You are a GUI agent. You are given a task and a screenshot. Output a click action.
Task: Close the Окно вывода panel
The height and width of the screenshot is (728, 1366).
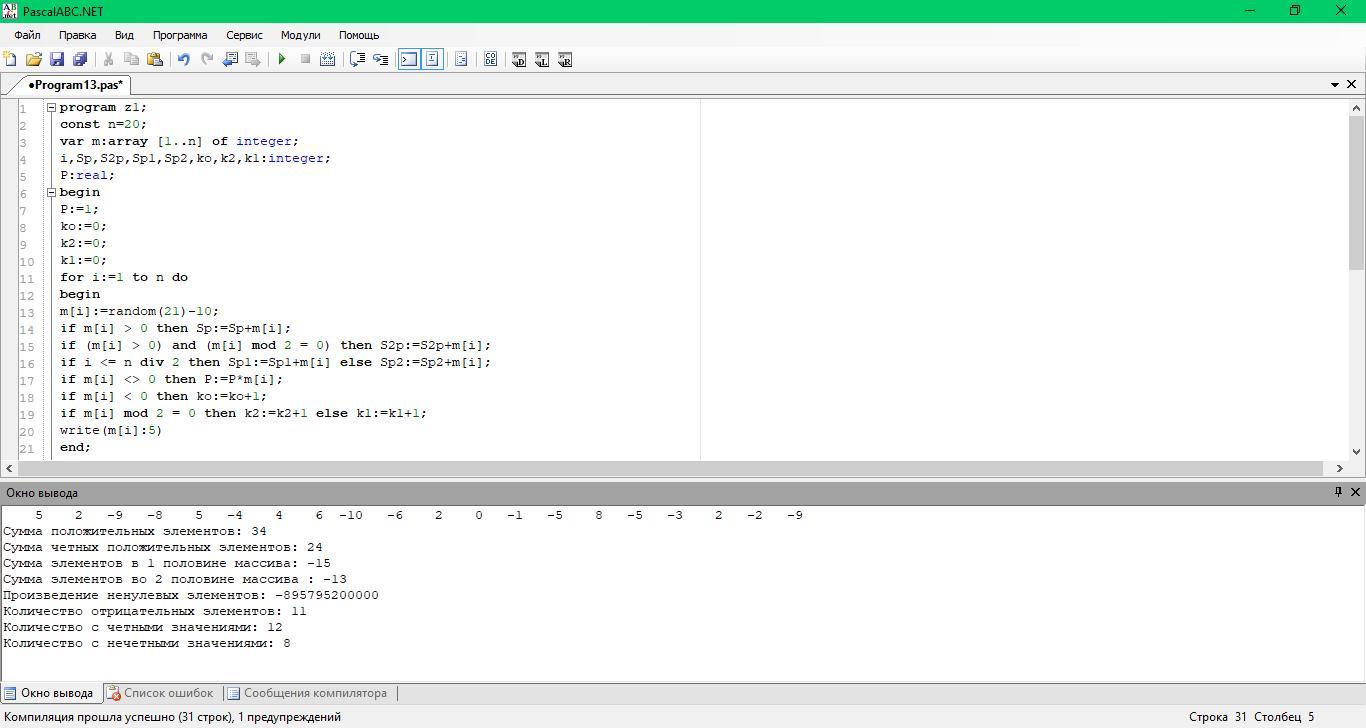click(x=1355, y=492)
